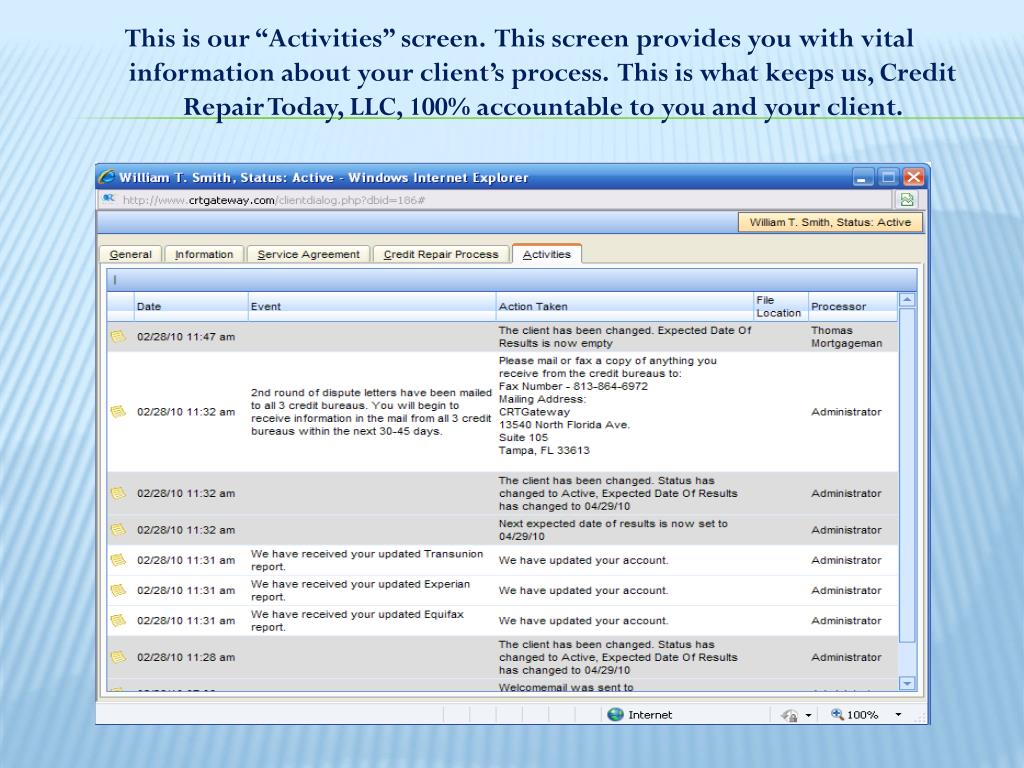Click note icon for Equifax report row
Image resolution: width=1024 pixels, height=768 pixels.
coord(118,620)
